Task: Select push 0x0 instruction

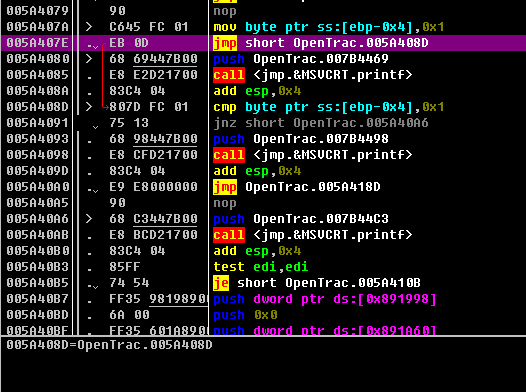Action: [245, 315]
